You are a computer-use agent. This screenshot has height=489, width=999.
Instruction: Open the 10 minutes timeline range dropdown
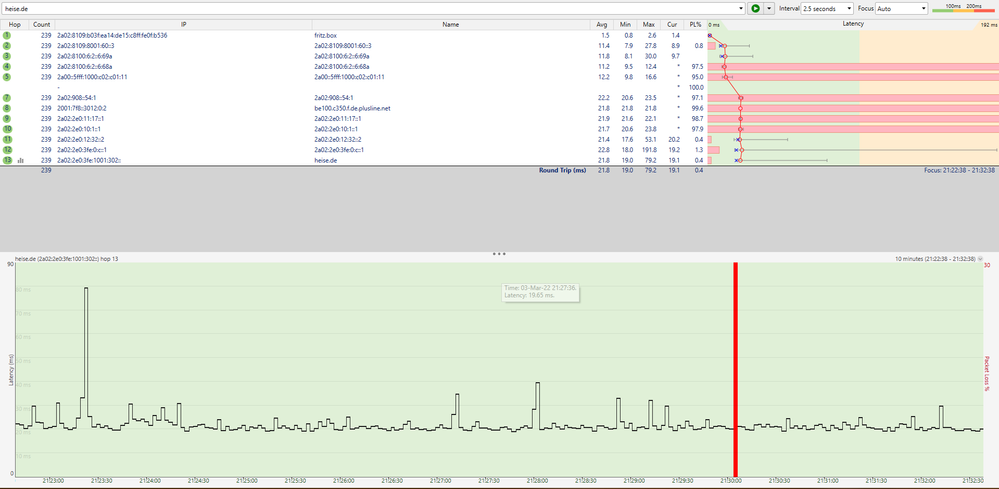coord(980,259)
